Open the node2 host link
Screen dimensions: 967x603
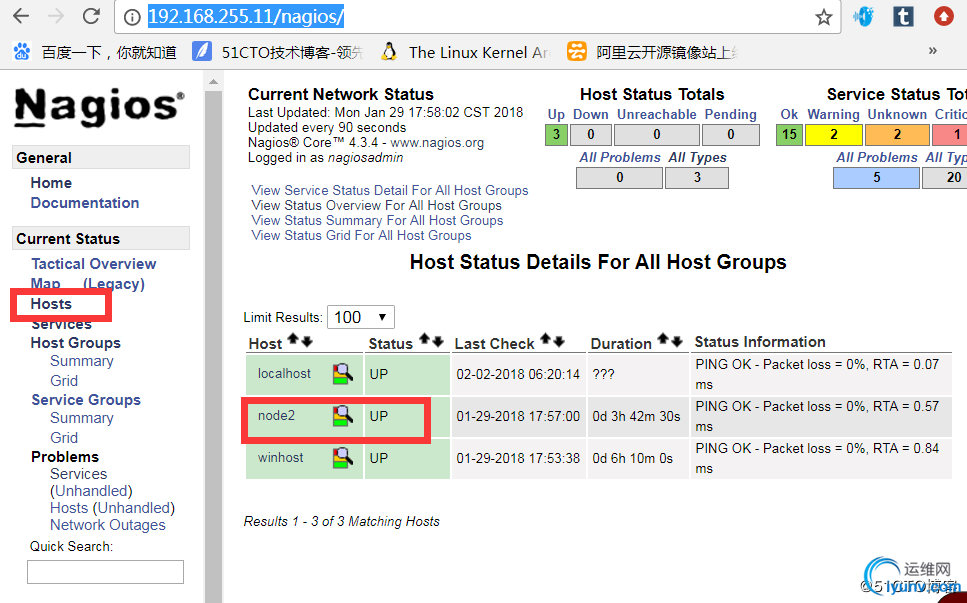(x=276, y=416)
